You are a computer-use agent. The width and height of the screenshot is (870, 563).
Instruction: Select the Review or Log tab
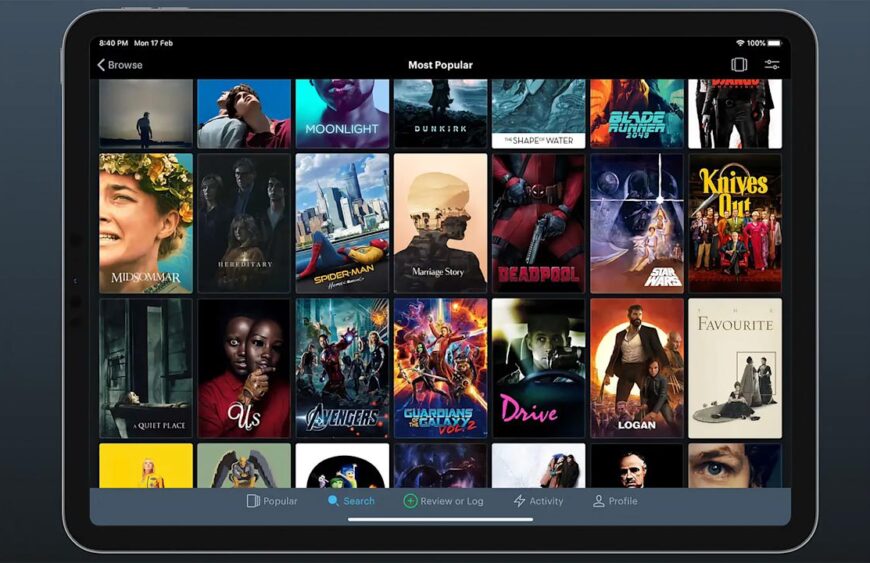(x=443, y=501)
